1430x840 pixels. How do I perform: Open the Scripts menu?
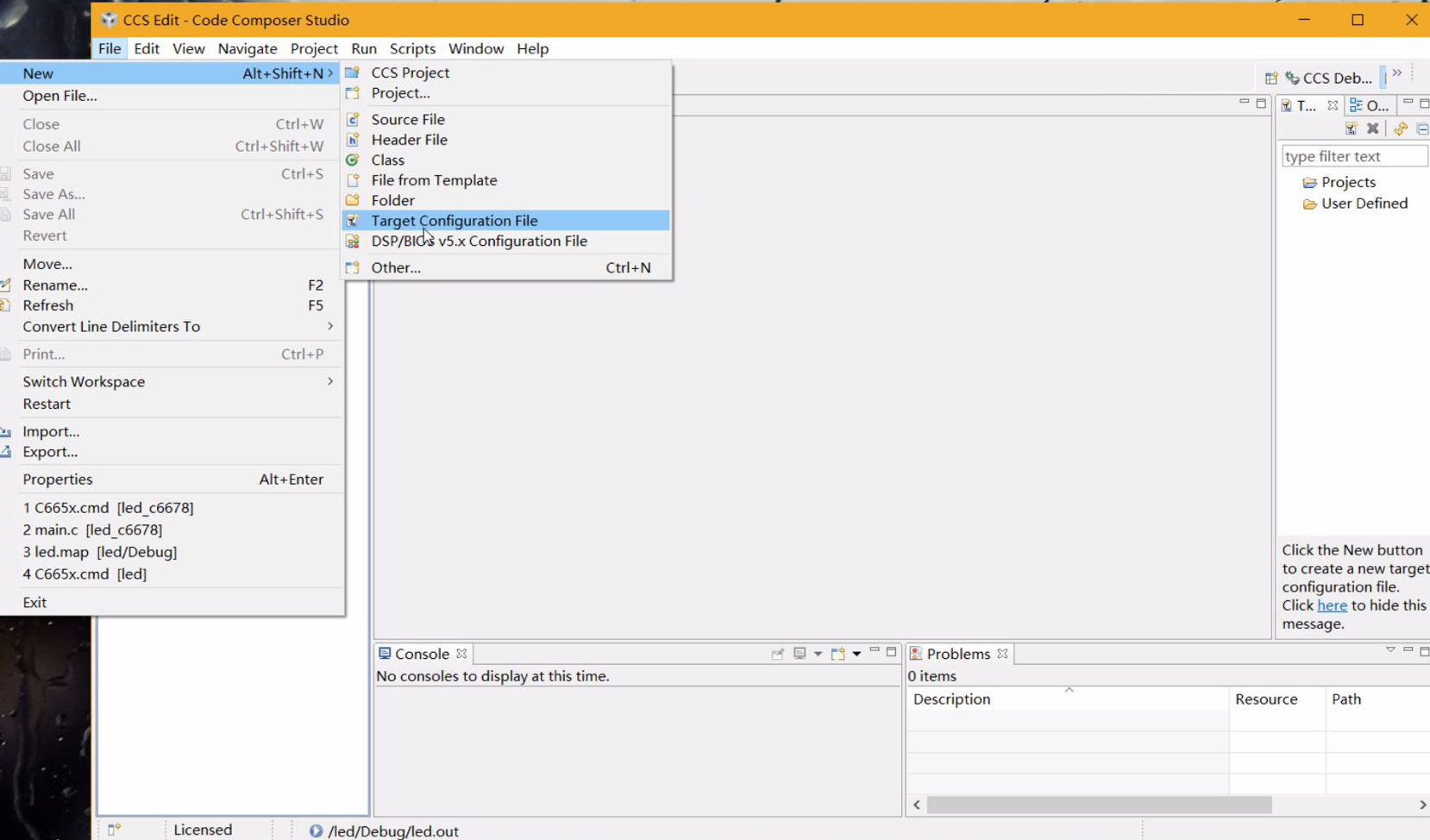413,48
